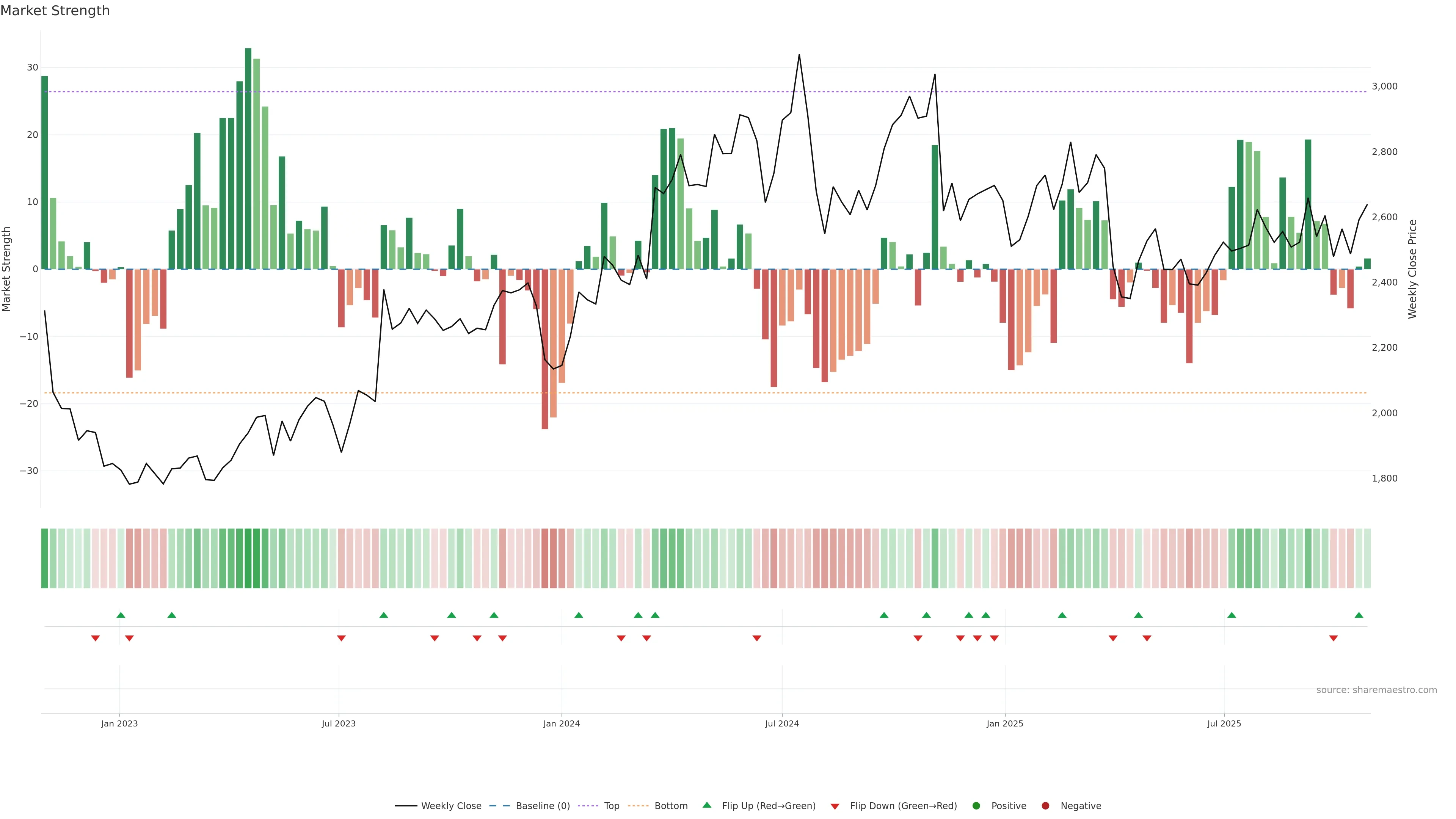Viewport: 1456px width, 819px height.
Task: Click the Bottom legend line icon
Action: (x=638, y=805)
